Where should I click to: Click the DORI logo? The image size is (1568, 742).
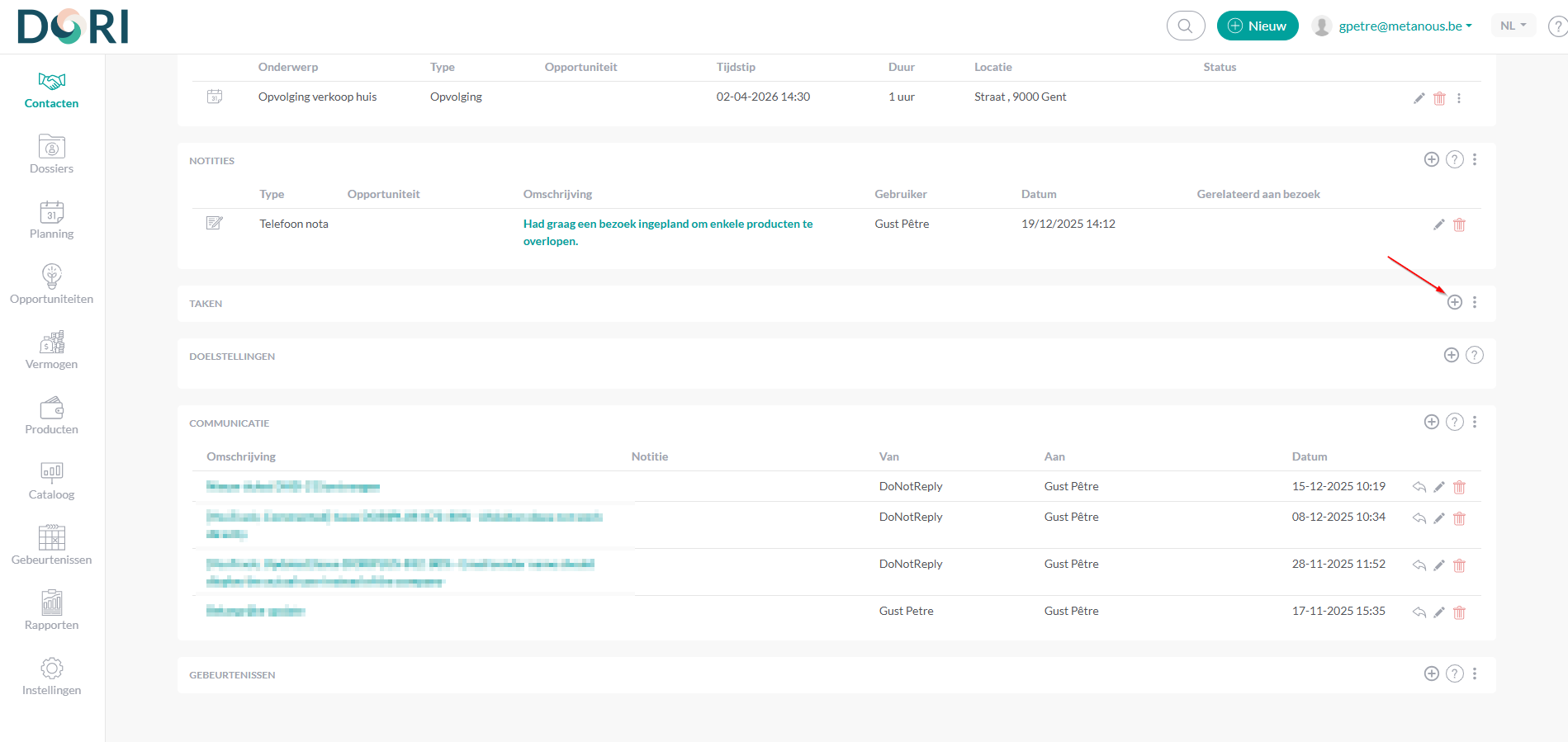(73, 26)
